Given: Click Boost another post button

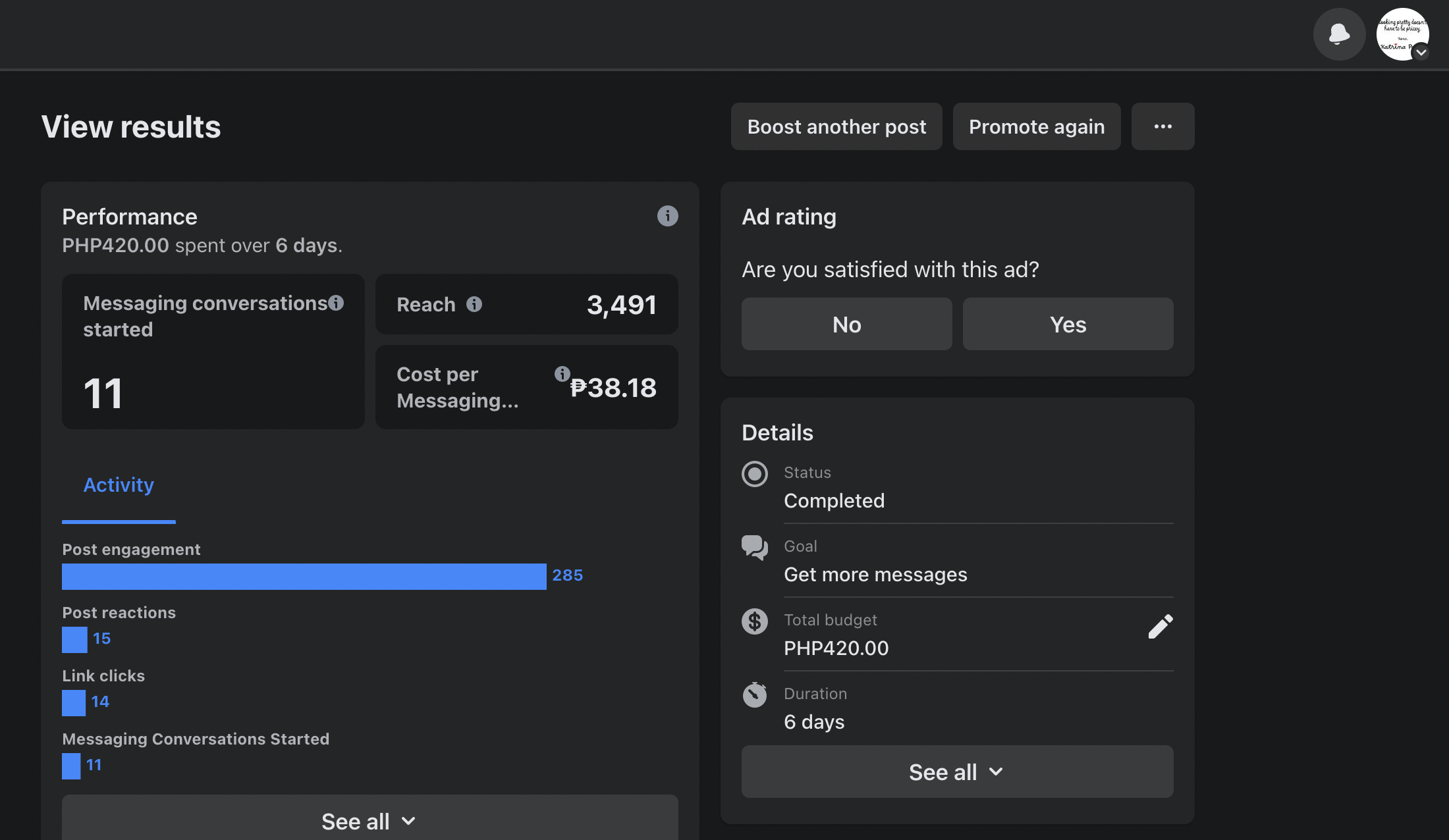Looking at the screenshot, I should (x=836, y=126).
